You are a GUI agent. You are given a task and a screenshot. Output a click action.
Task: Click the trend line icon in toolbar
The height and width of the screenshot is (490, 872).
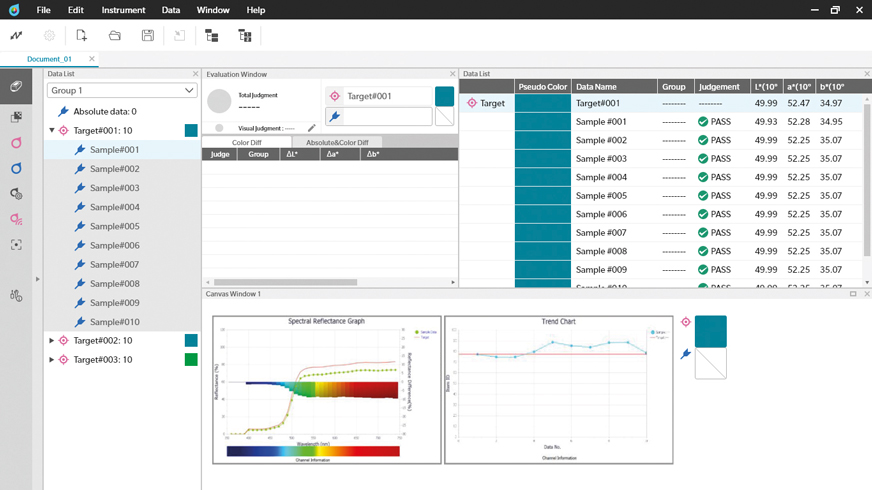(16, 36)
